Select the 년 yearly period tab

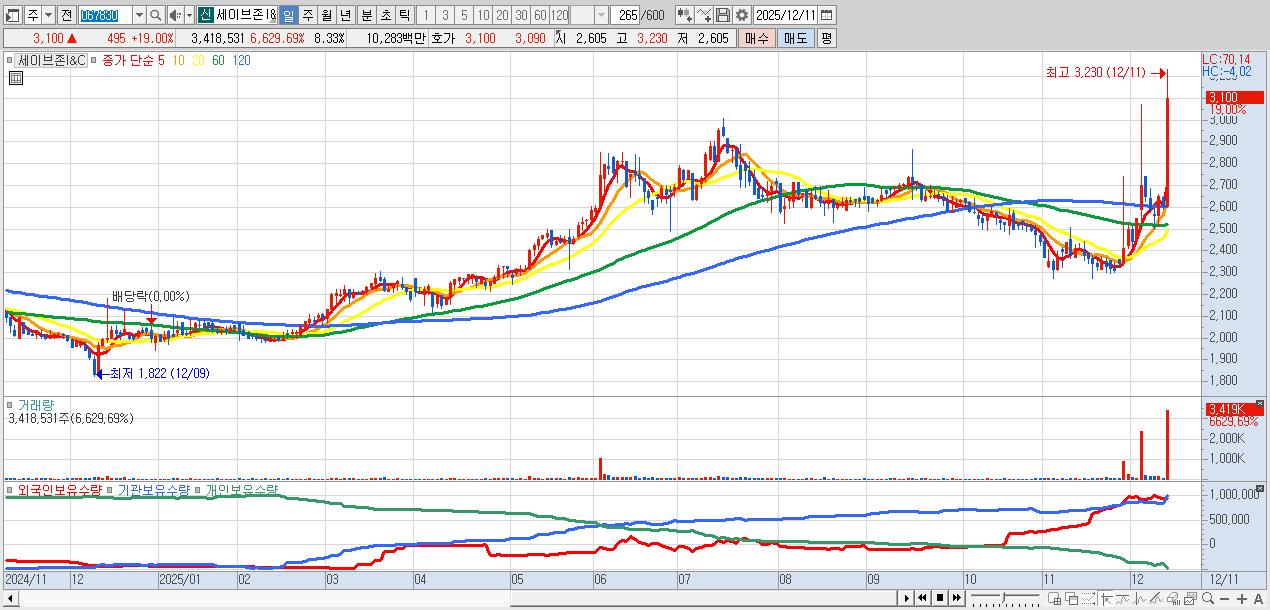(345, 15)
